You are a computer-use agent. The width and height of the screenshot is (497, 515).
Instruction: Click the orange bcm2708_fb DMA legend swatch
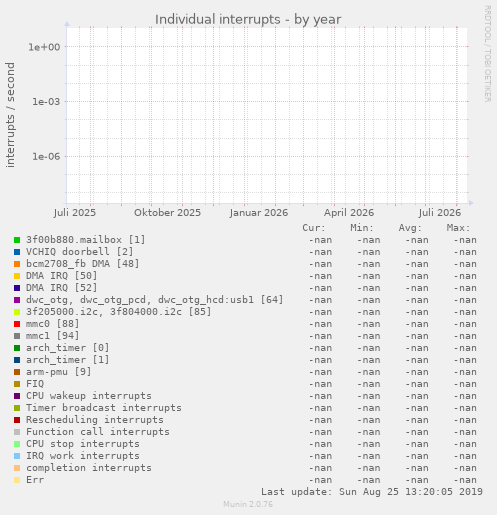point(17,264)
